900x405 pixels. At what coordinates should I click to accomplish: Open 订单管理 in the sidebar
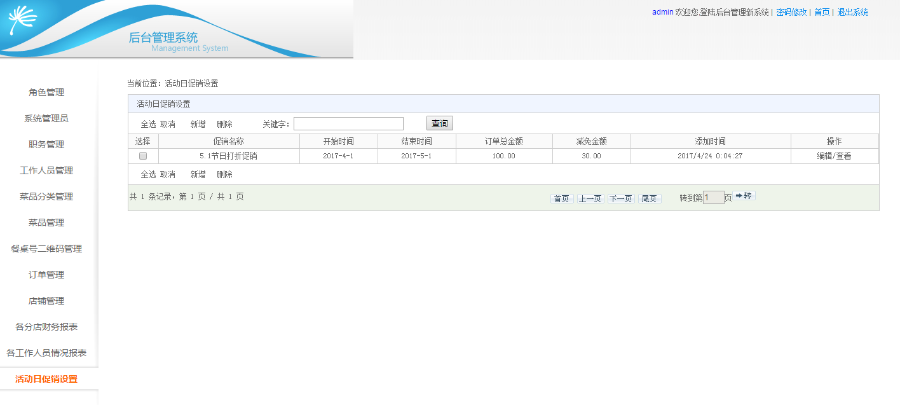pos(46,275)
